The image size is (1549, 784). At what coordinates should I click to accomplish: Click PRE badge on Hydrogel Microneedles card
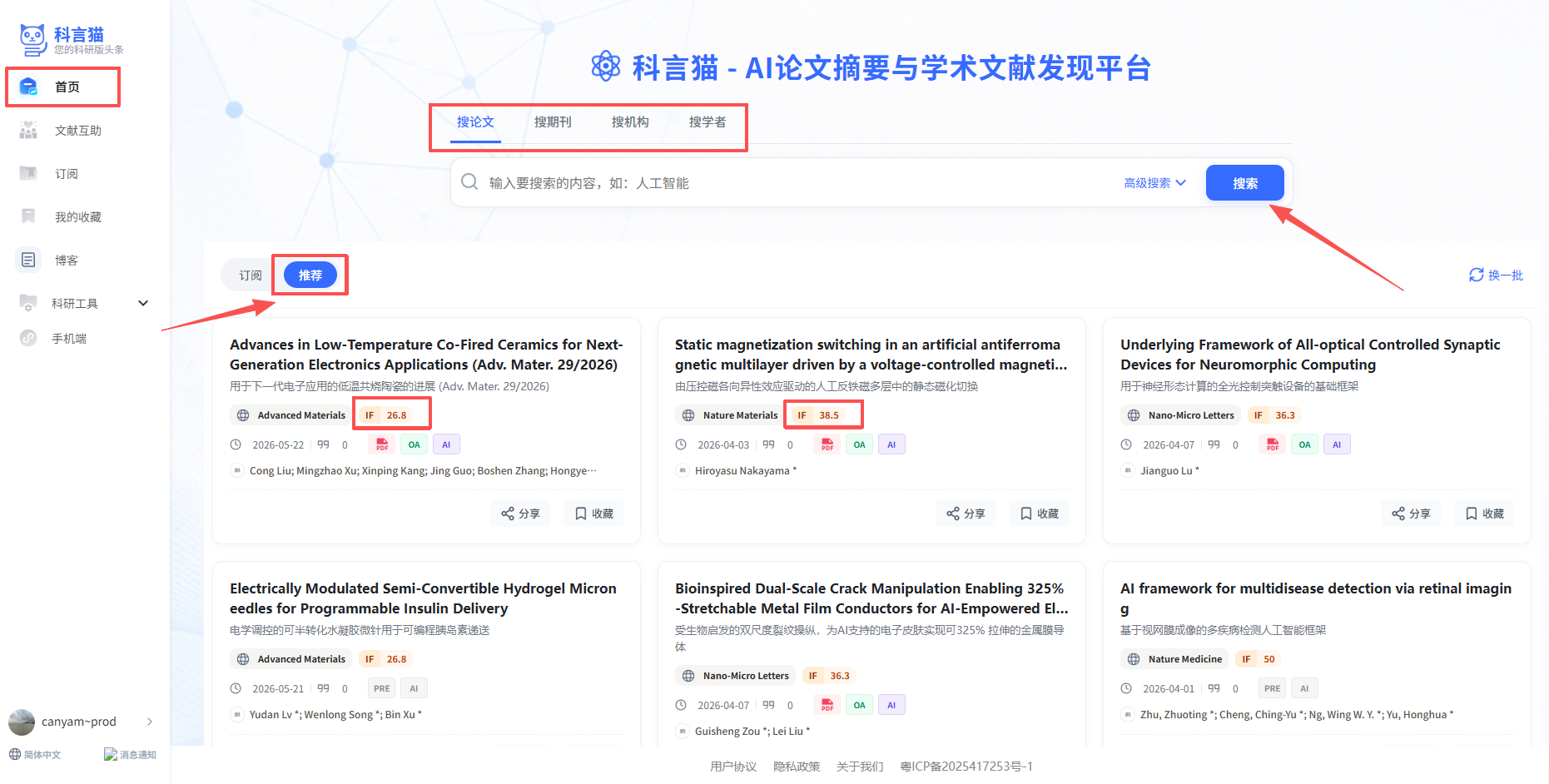click(x=381, y=688)
